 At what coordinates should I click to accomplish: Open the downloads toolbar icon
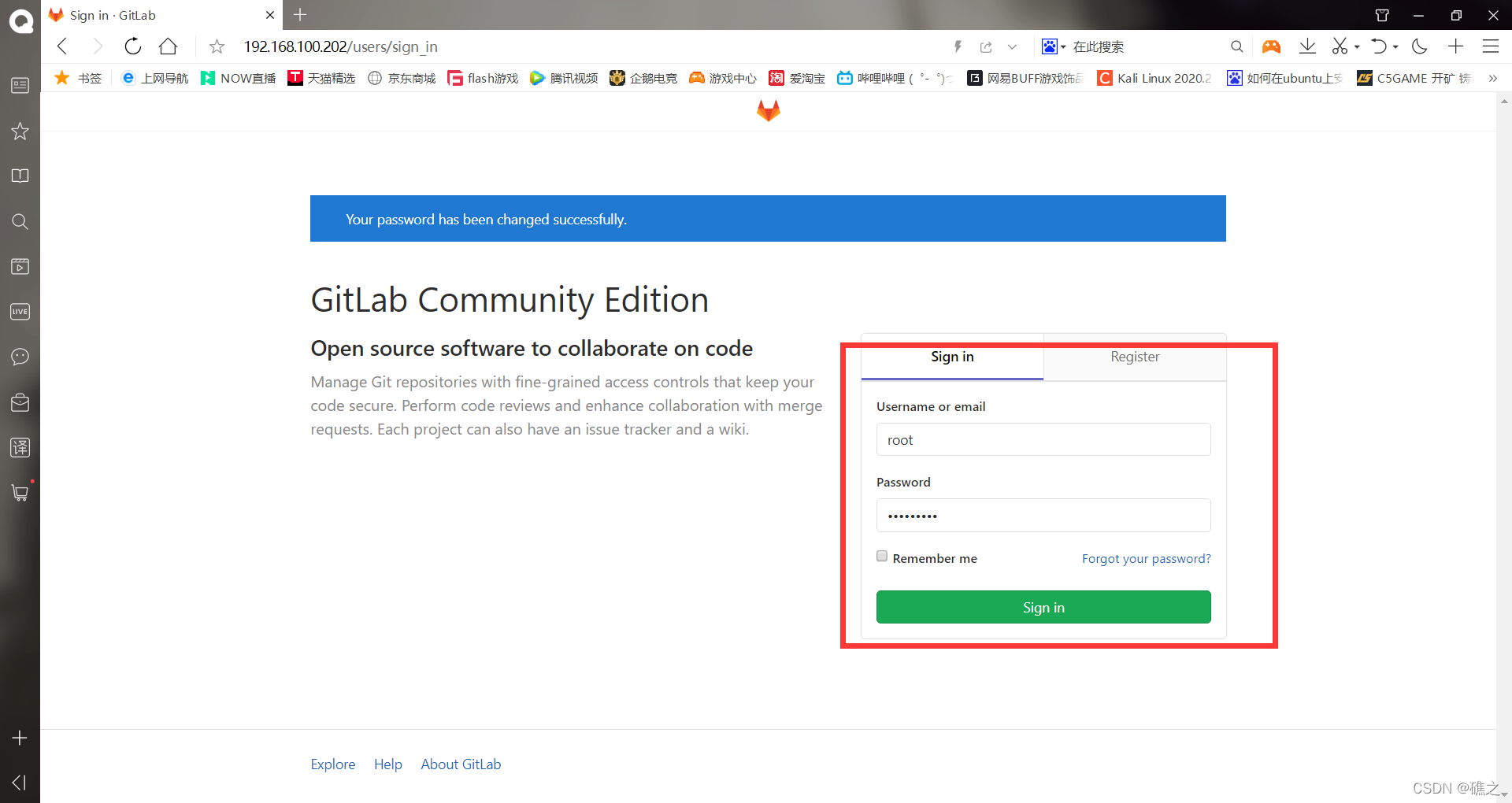click(x=1307, y=46)
